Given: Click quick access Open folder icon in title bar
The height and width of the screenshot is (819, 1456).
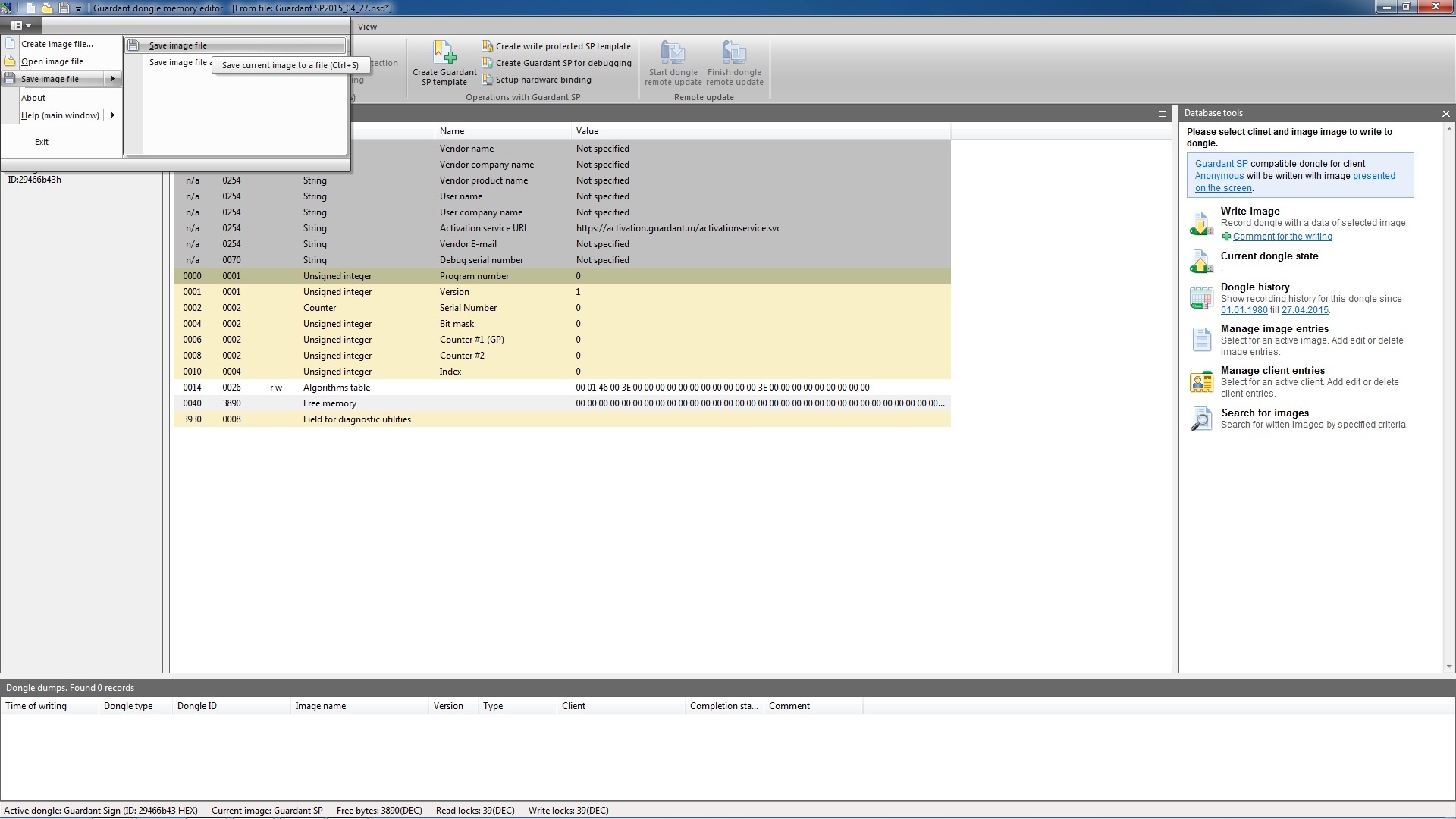Looking at the screenshot, I should [x=47, y=8].
